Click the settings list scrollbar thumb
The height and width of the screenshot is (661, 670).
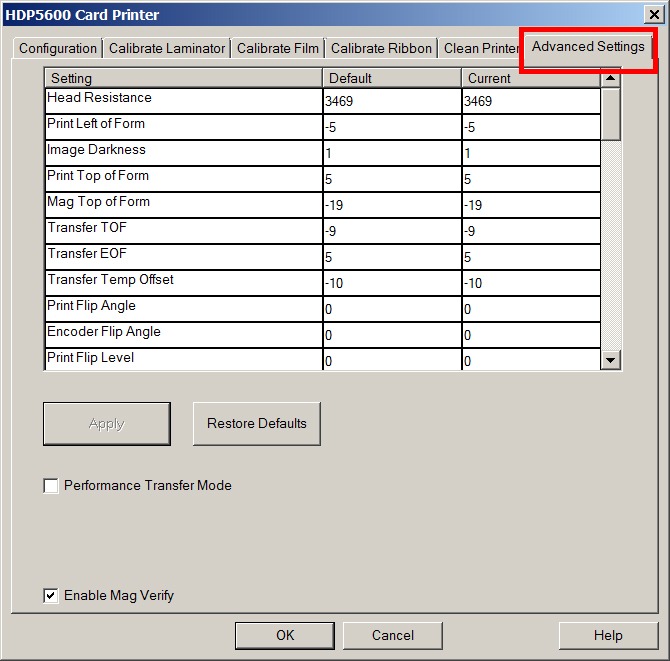tap(611, 113)
